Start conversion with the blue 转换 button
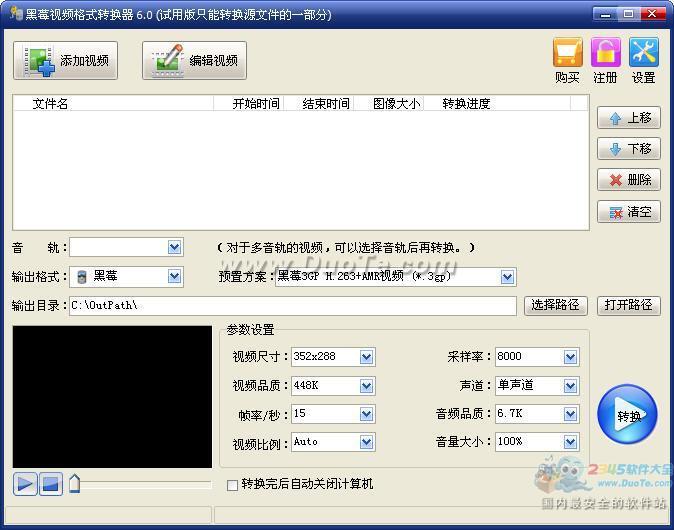674x530 pixels. pyautogui.click(x=627, y=415)
